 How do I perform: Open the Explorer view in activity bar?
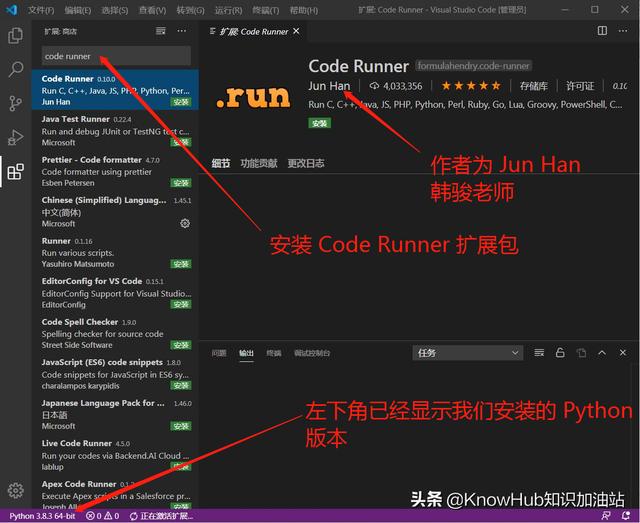(16, 35)
